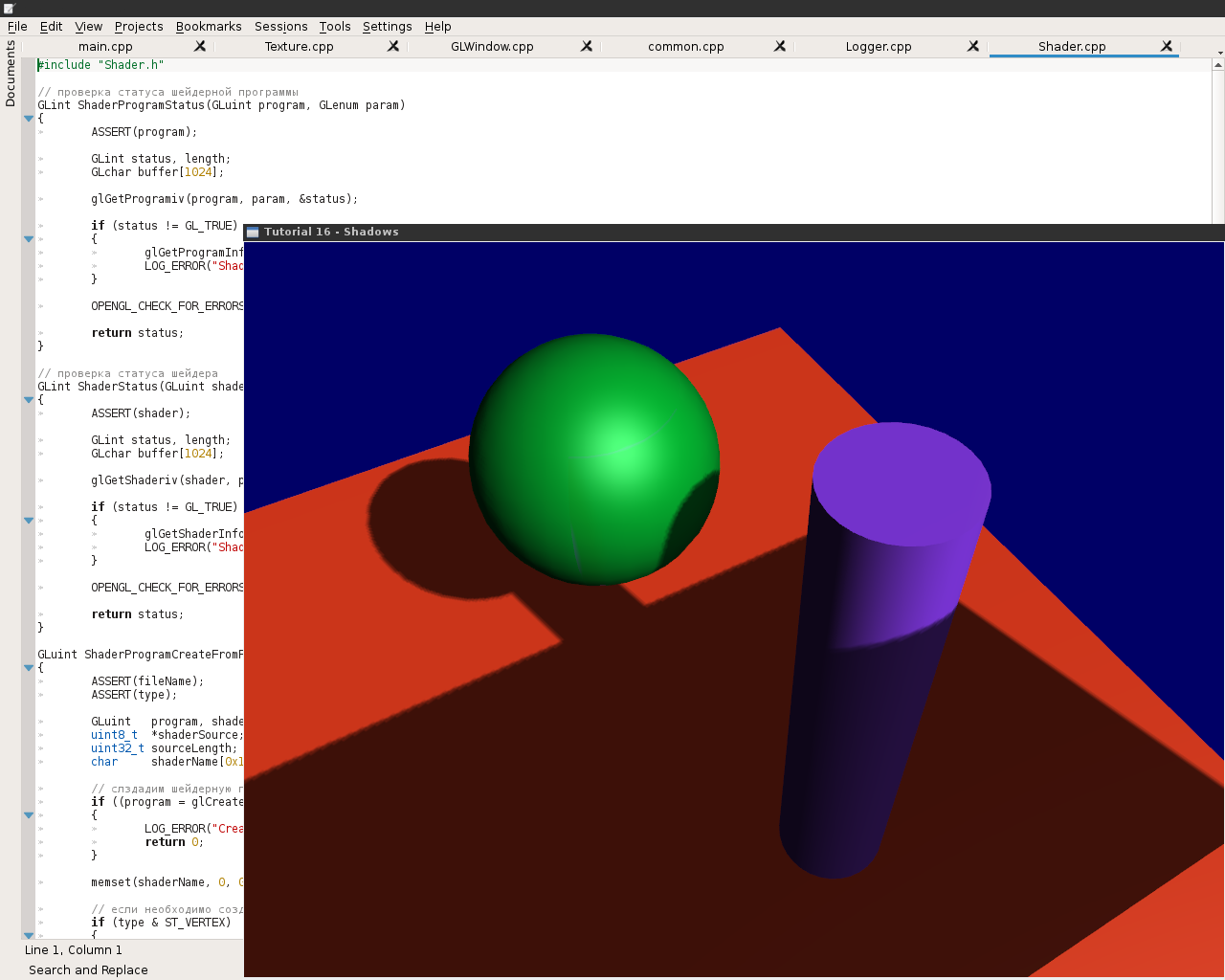Screen dimensions: 1225x980
Task: Click the Line 1, Column 1 status indicator
Action: tap(73, 949)
